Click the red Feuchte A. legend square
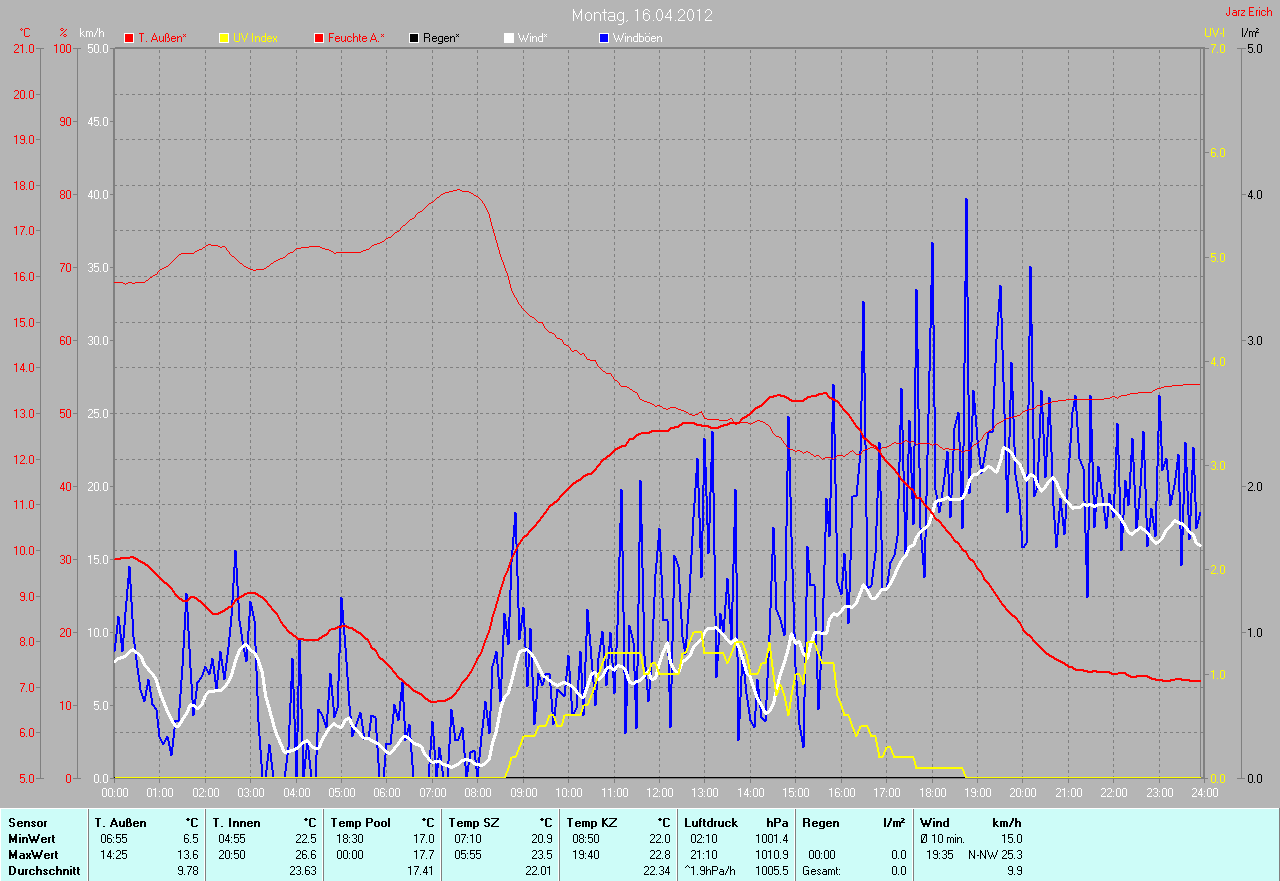1280x881 pixels. [319, 38]
